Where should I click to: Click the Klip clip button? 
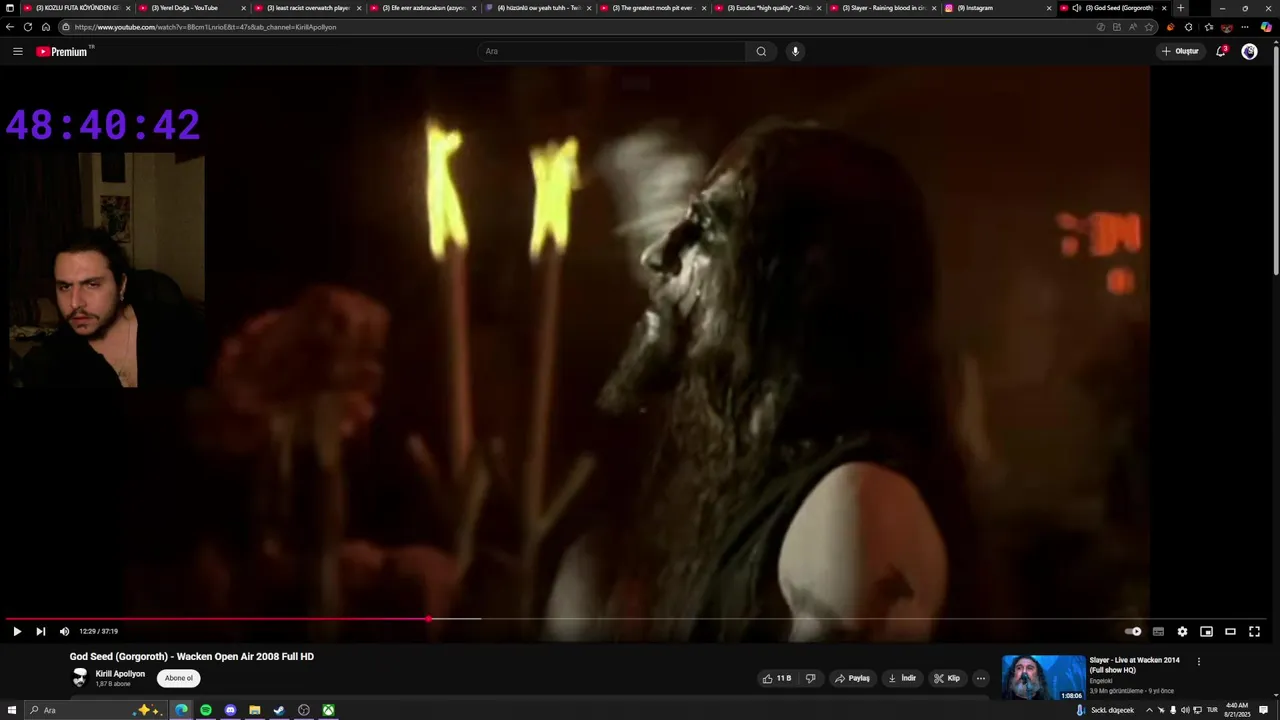click(947, 678)
